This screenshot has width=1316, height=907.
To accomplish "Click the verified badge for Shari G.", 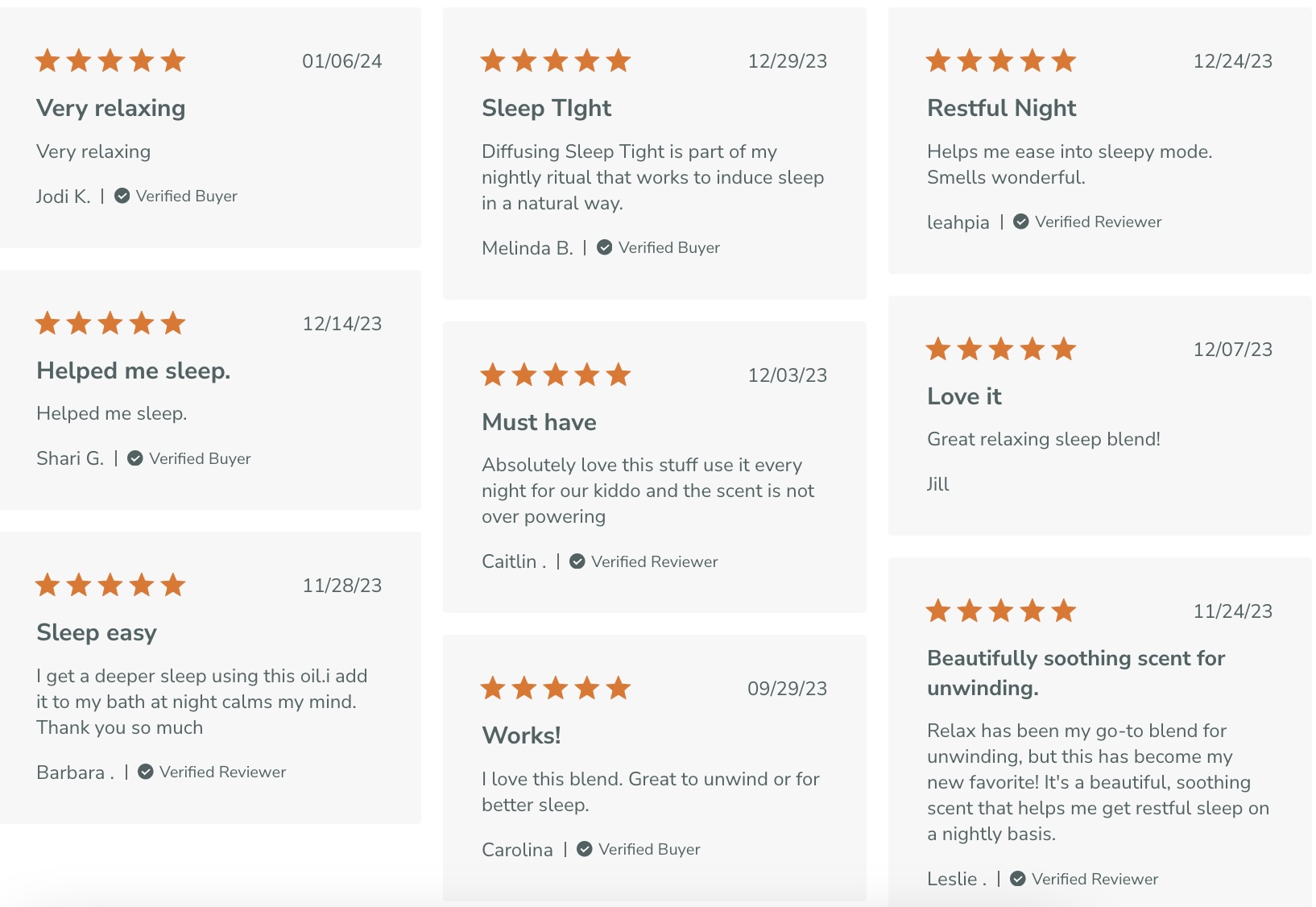I will point(135,458).
